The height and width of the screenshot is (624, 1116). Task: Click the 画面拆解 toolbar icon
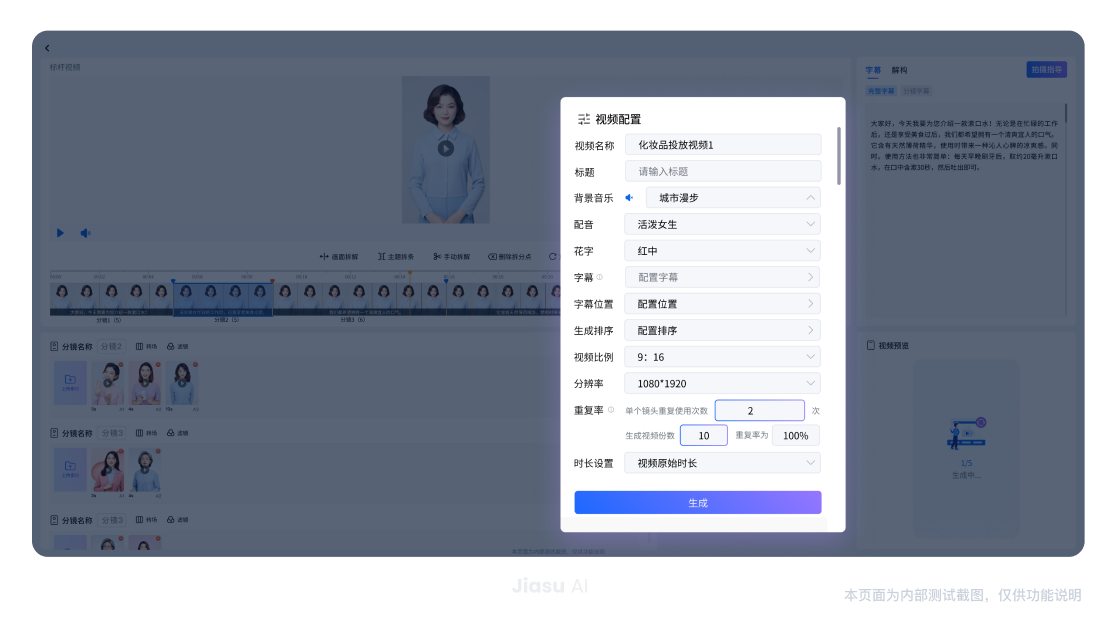click(324, 257)
